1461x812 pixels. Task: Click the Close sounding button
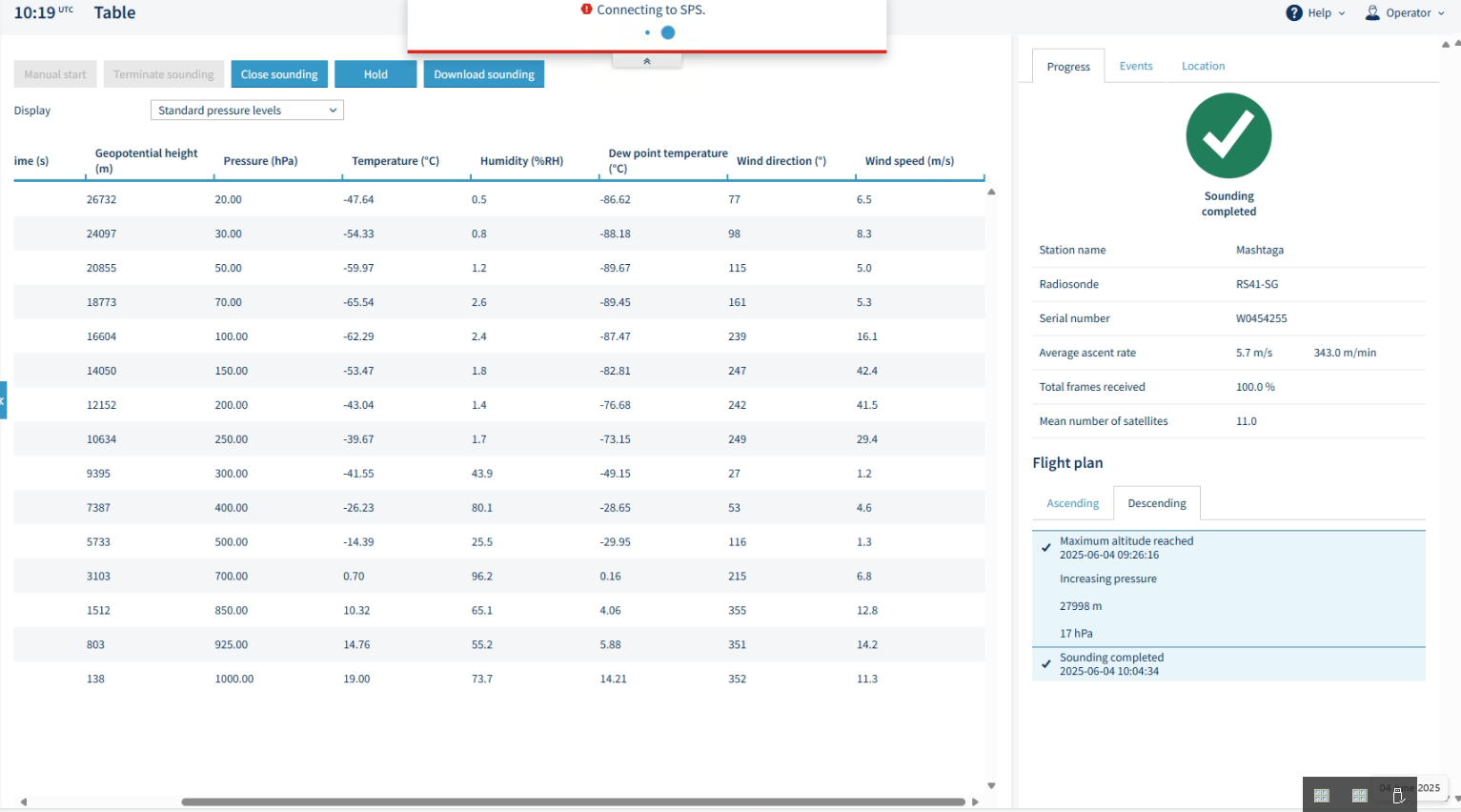click(279, 74)
